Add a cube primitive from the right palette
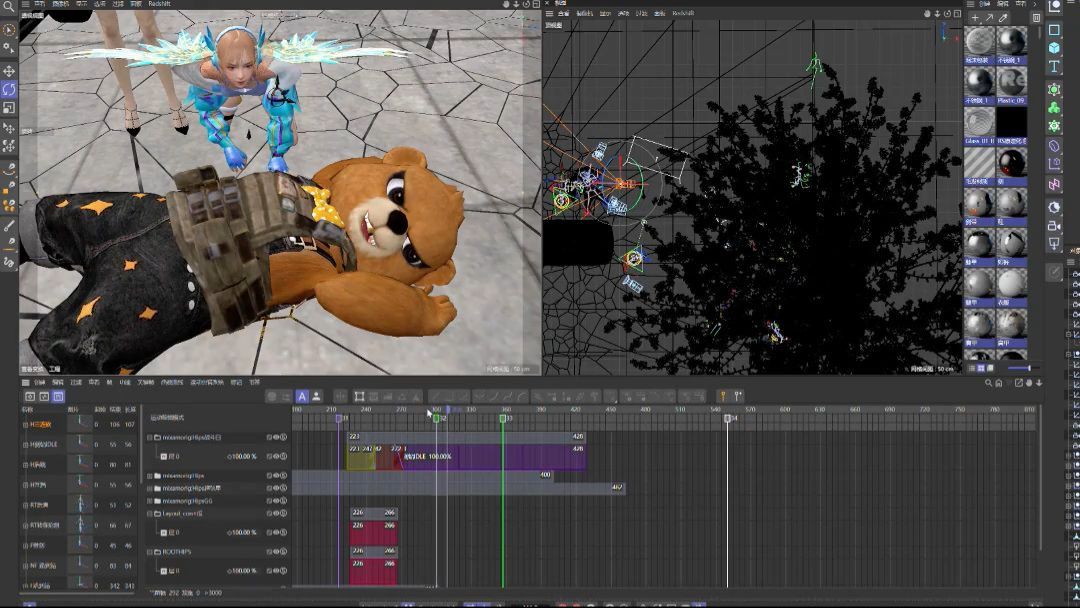 pos(1054,48)
